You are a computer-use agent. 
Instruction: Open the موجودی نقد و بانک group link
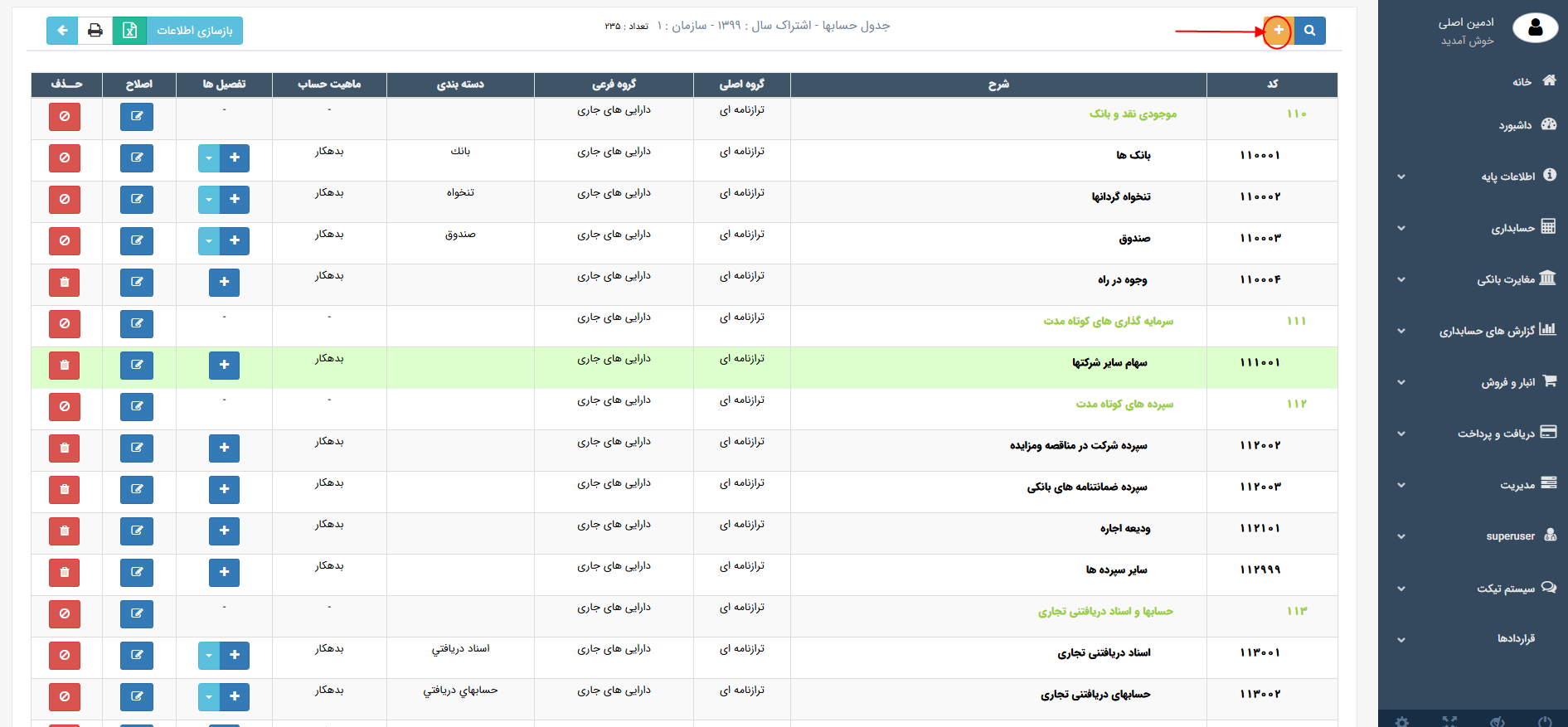pos(1133,114)
